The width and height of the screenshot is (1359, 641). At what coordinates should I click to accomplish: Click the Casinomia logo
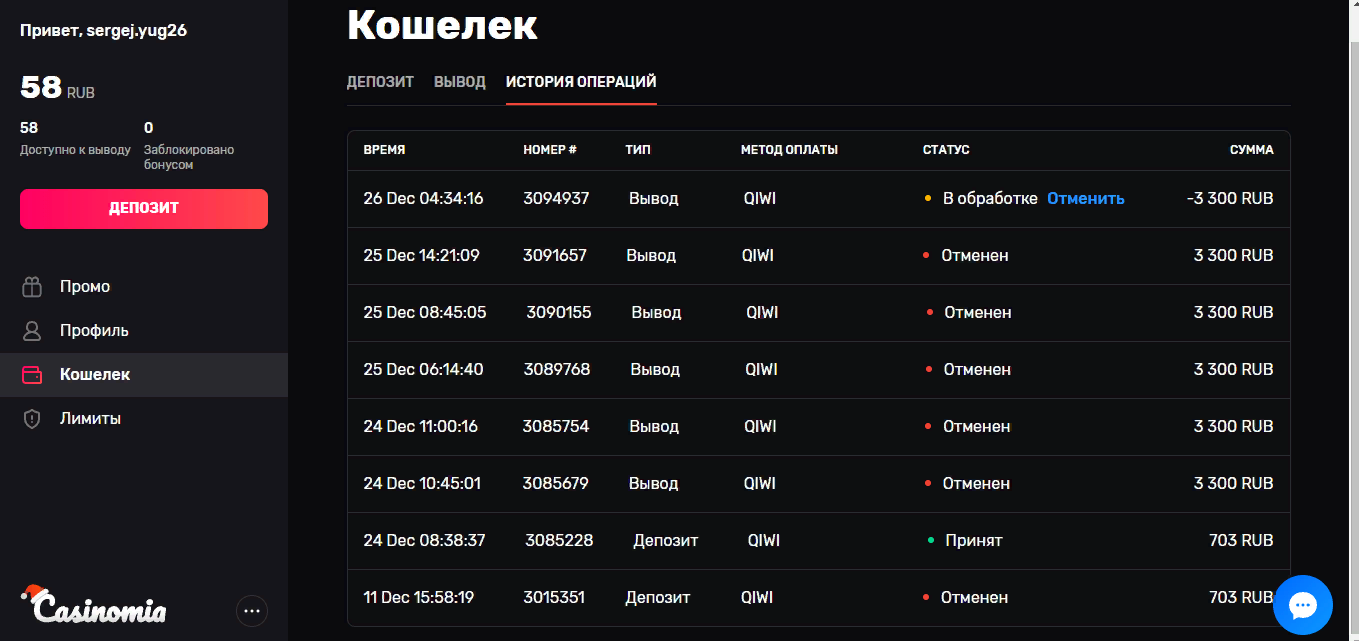tap(94, 604)
